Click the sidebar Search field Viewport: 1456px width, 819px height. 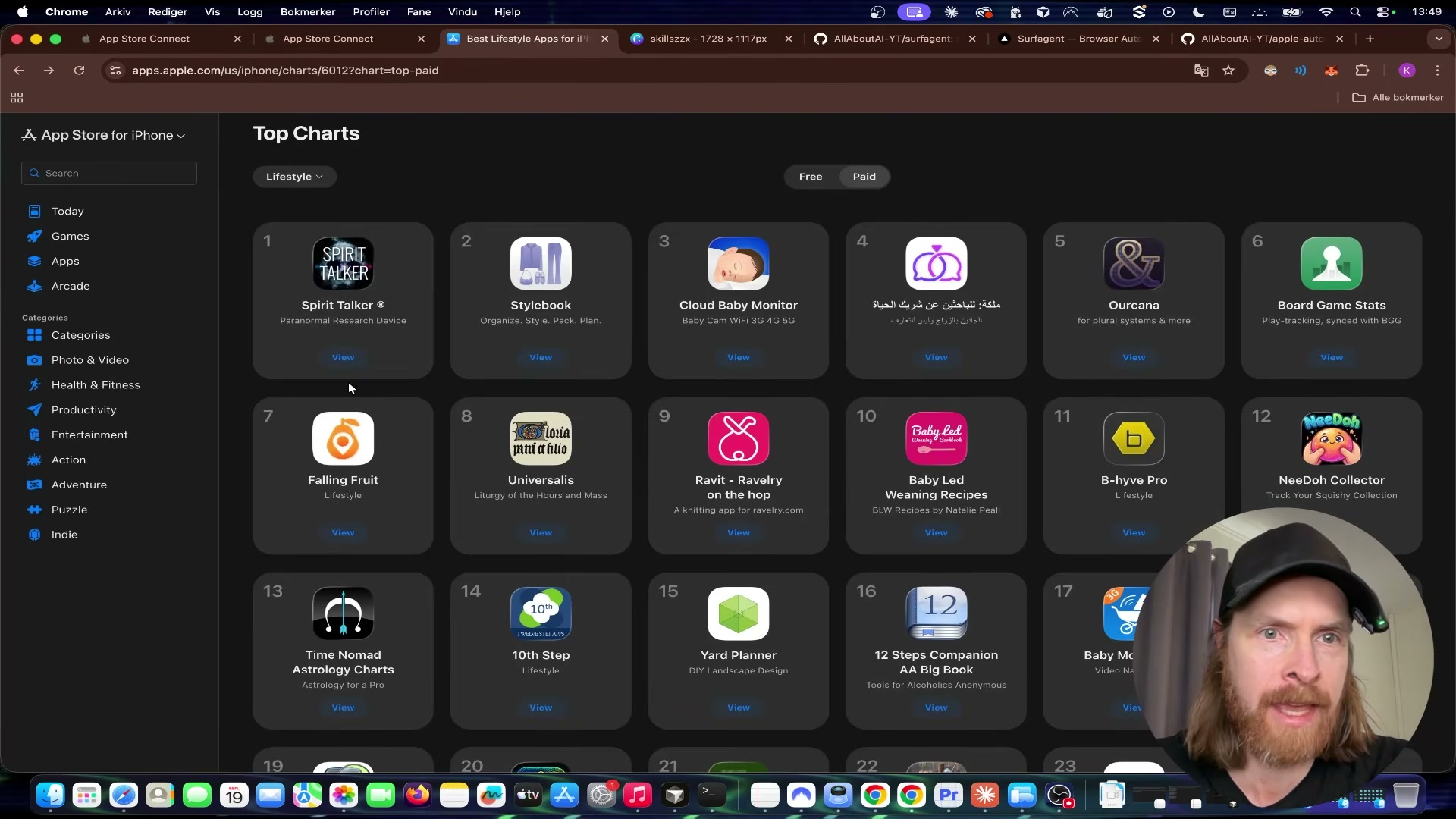pos(110,173)
